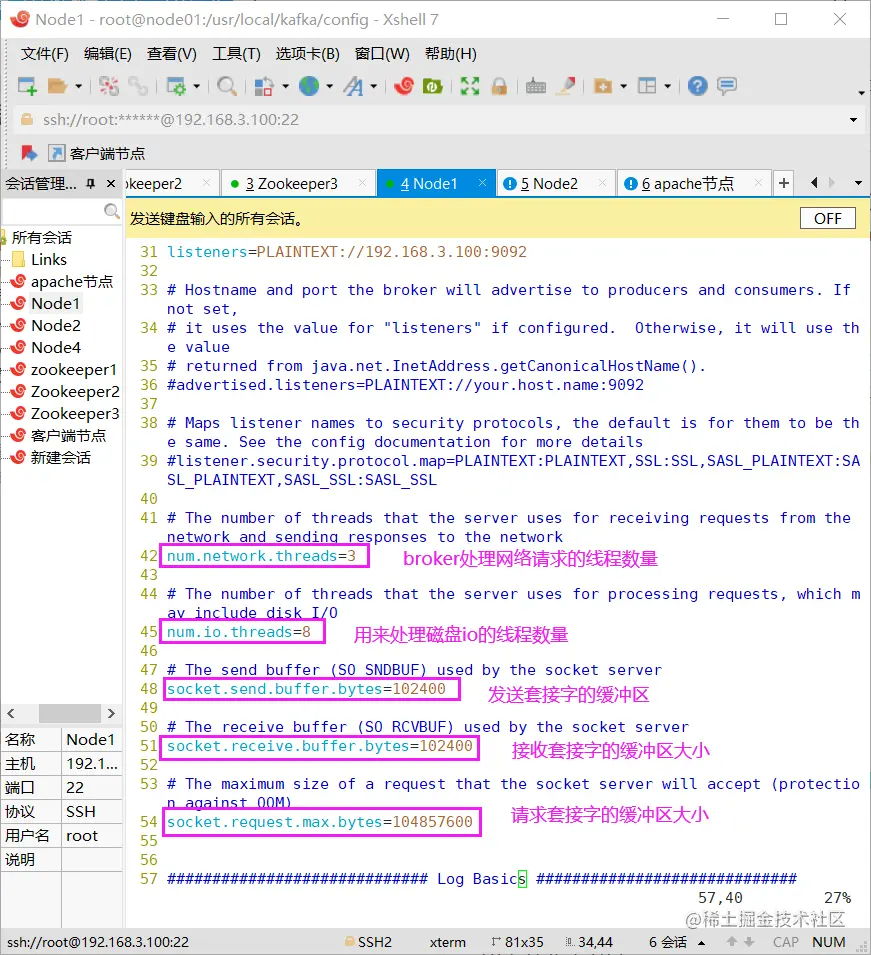Open the 工具(T) menu
871x955 pixels.
click(x=236, y=54)
